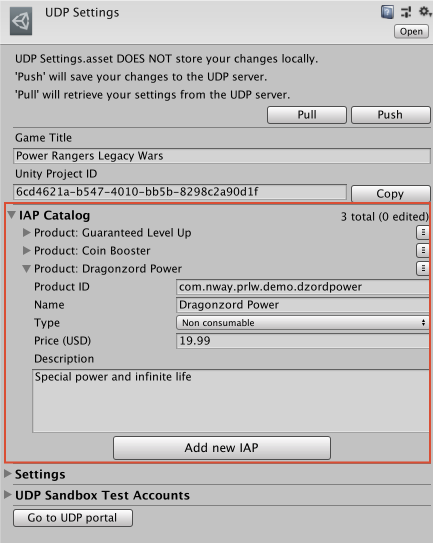Add a new IAP product
433x543 pixels.
tap(222, 448)
